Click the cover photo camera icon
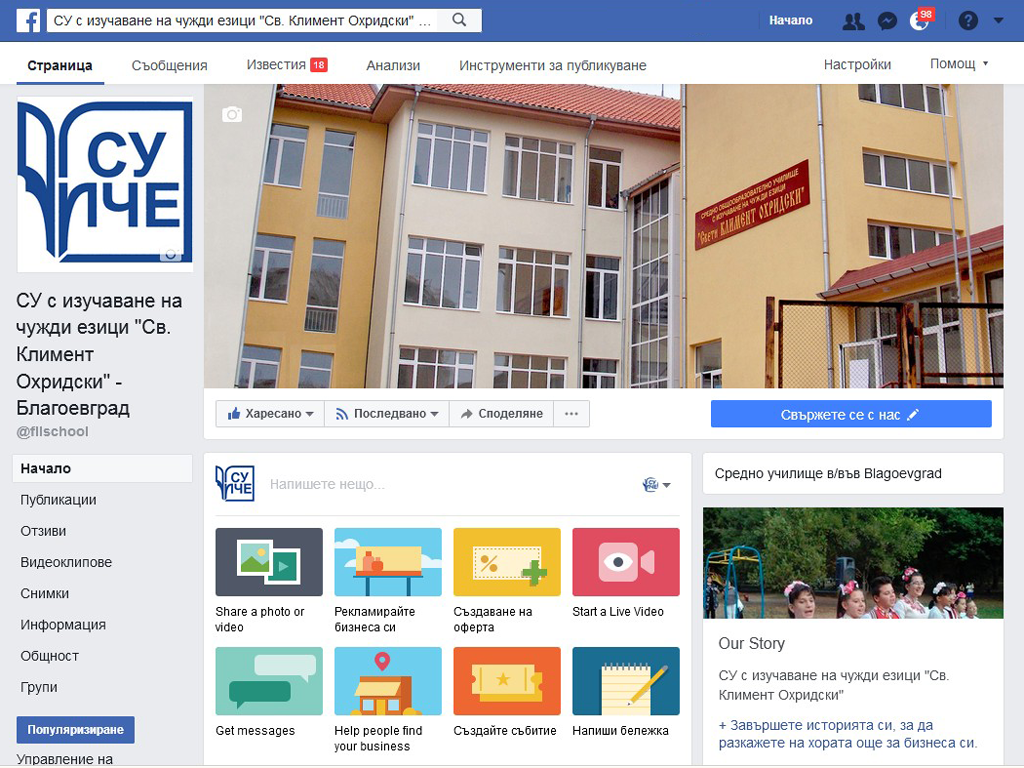This screenshot has height=768, width=1024. (x=232, y=114)
